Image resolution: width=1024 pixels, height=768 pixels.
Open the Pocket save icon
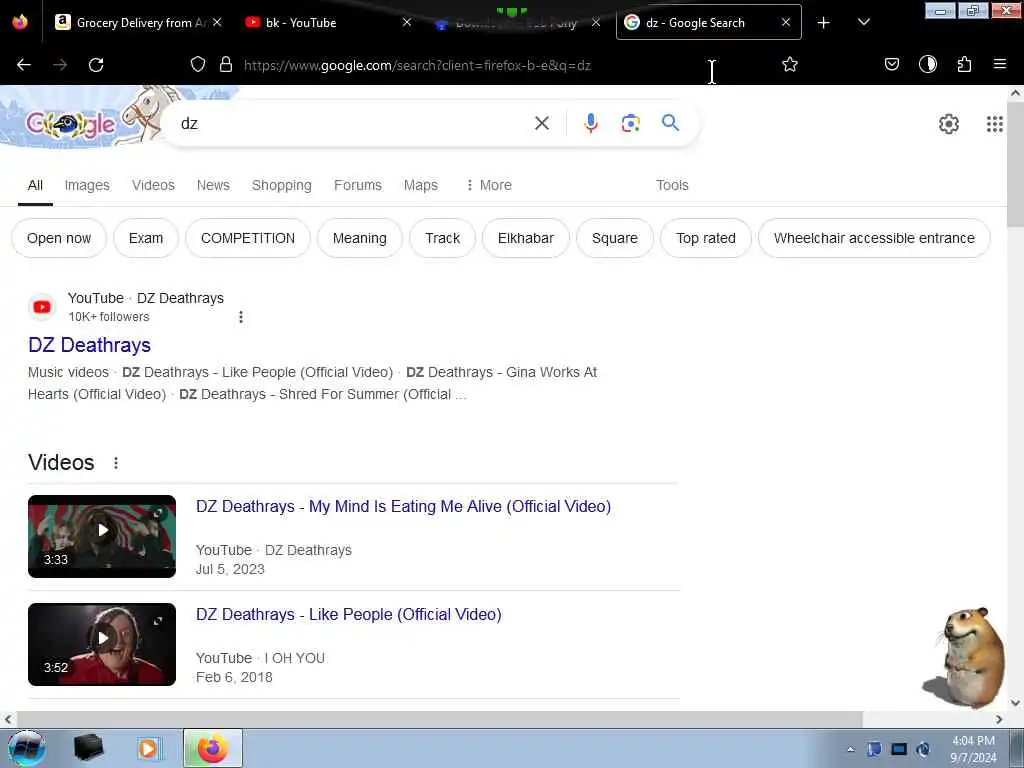[892, 64]
